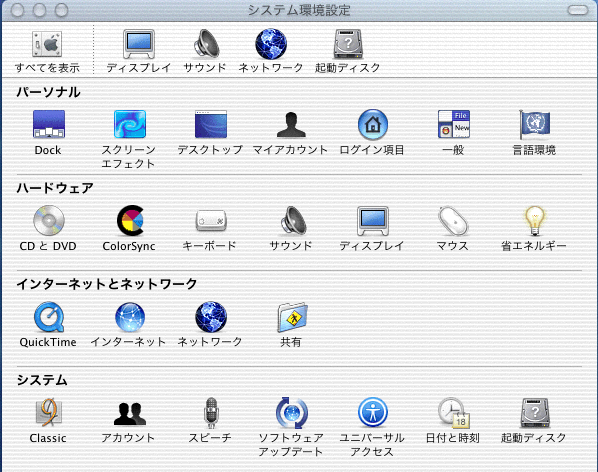Image resolution: width=598 pixels, height=472 pixels.
Task: Open ディスプレイ in the ハードウェア section
Action: click(x=373, y=221)
